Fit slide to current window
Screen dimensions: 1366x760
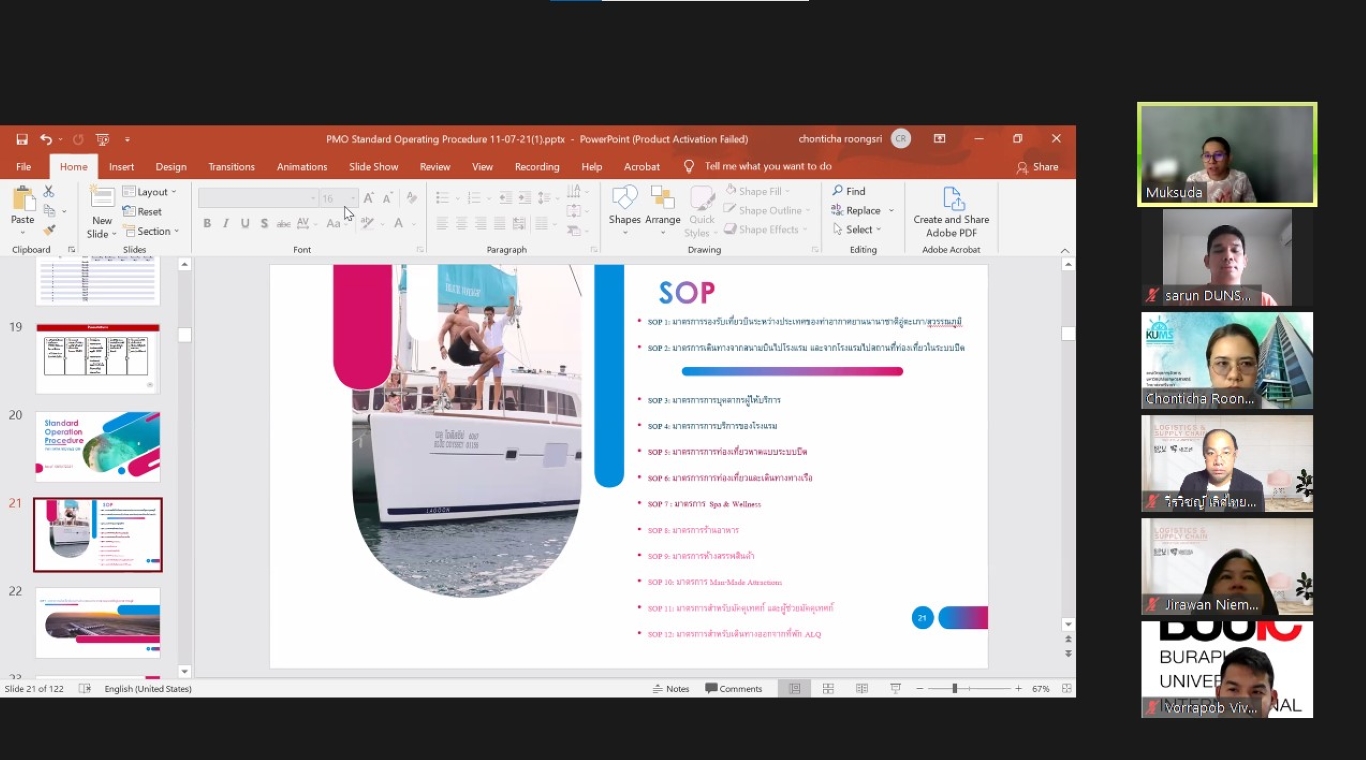(1067, 688)
